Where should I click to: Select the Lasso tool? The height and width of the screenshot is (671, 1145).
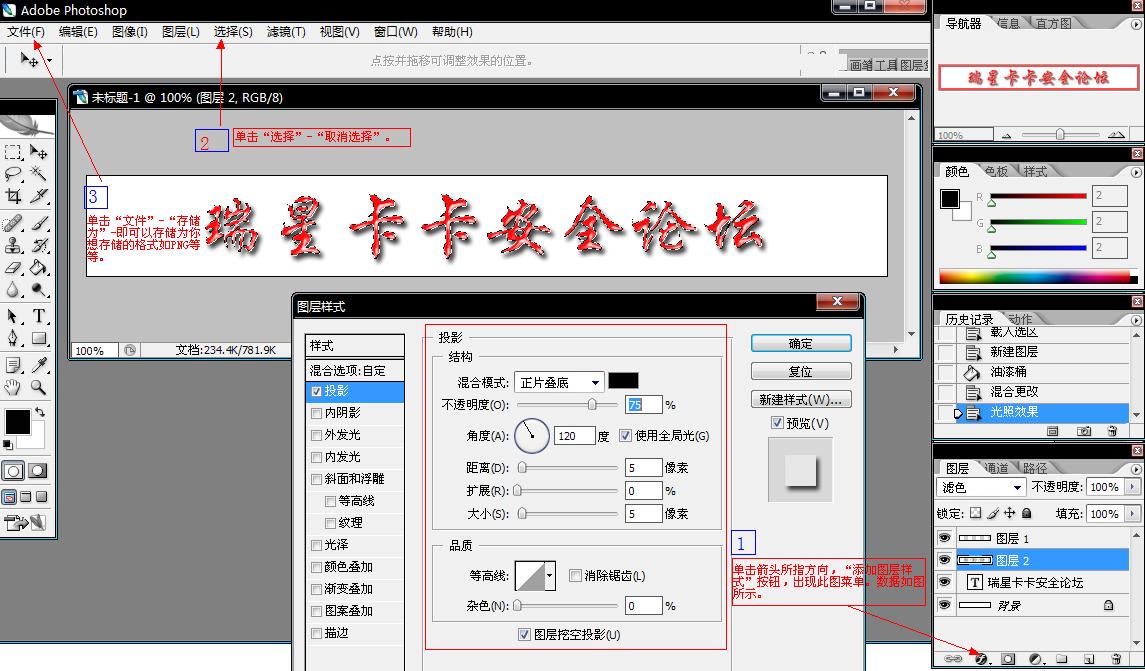pyautogui.click(x=12, y=174)
